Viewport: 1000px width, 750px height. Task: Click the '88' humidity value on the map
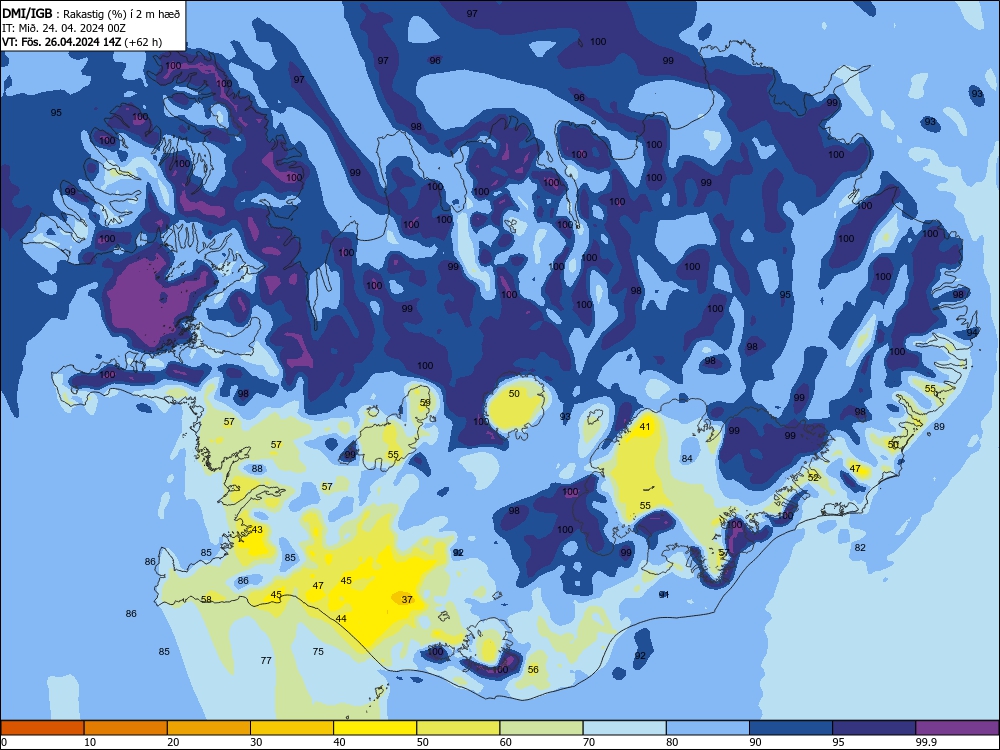[x=257, y=469]
